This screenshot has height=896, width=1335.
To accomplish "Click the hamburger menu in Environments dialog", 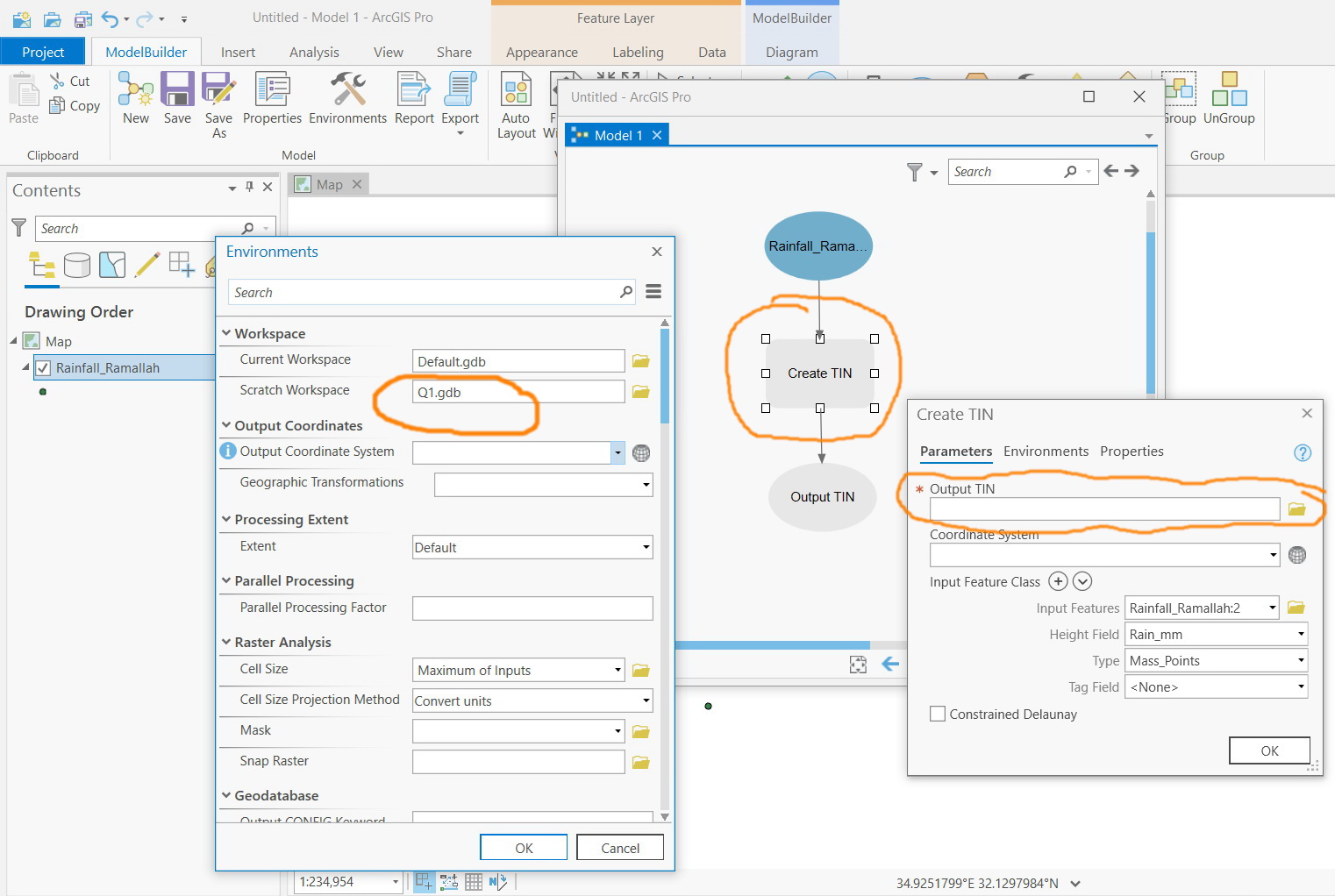I will 653,291.
